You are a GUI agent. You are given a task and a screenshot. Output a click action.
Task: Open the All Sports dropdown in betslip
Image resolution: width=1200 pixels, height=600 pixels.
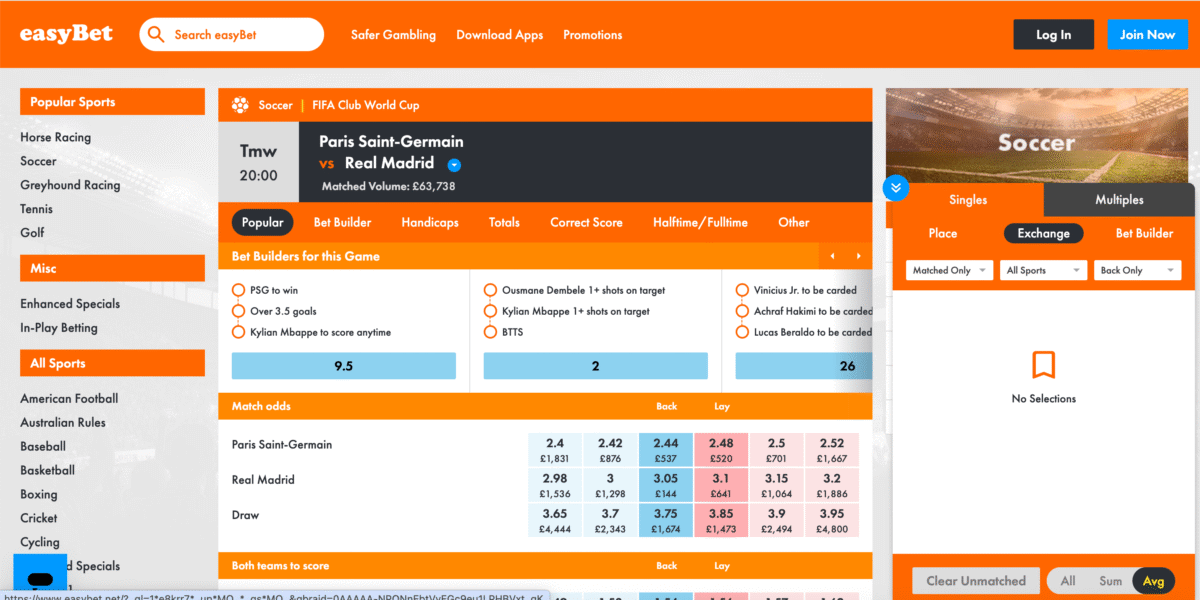coord(1043,270)
